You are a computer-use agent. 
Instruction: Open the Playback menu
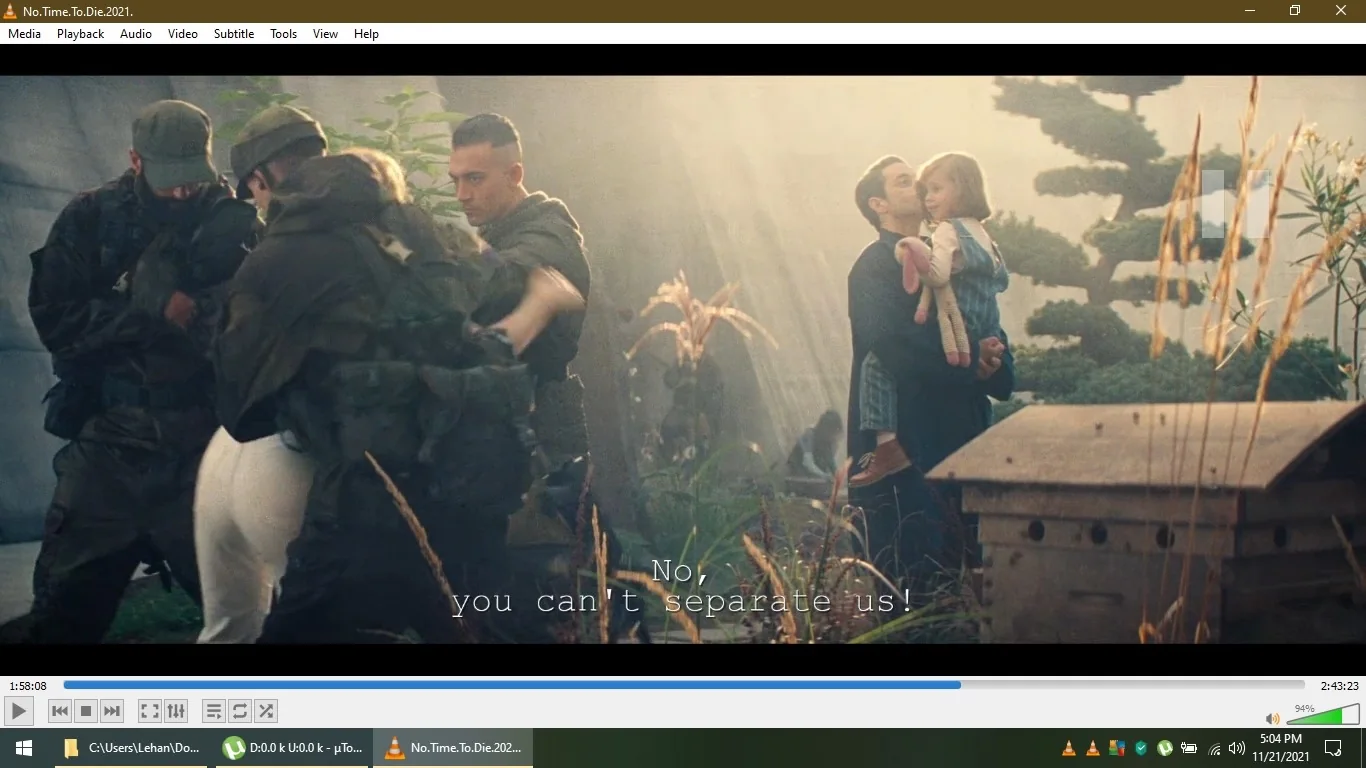click(80, 34)
